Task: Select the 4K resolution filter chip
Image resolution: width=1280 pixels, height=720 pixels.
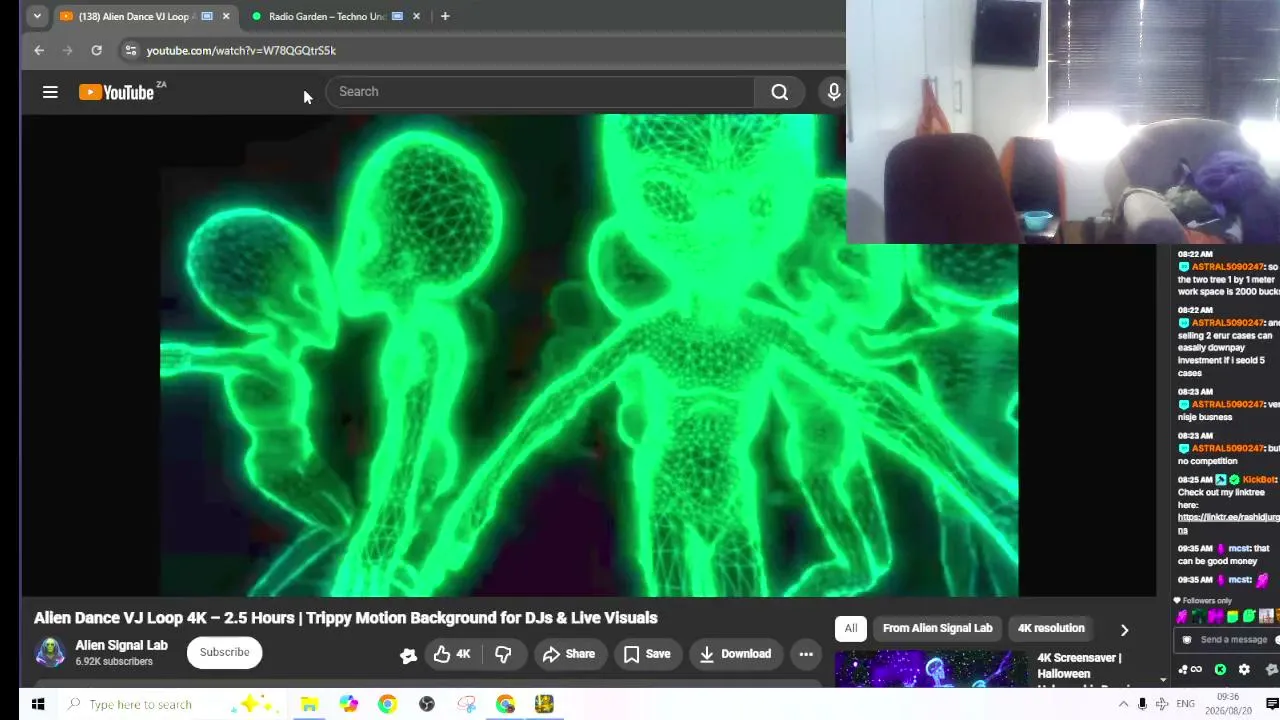Action: click(x=1051, y=628)
